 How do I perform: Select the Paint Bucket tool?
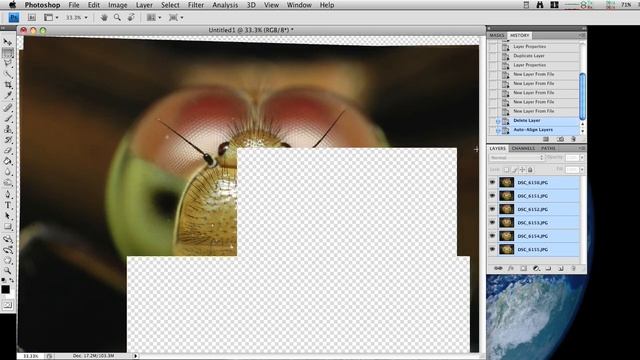click(x=7, y=161)
